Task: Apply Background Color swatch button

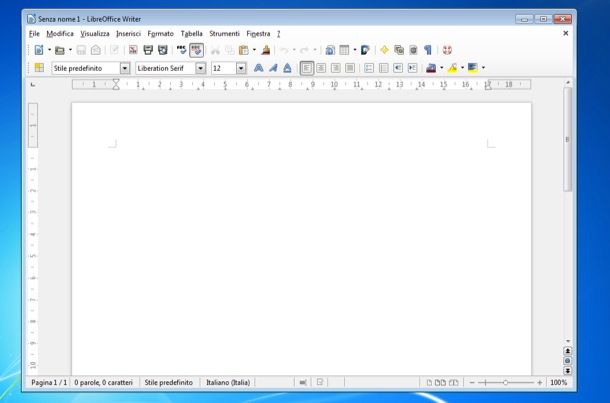Action: point(473,68)
